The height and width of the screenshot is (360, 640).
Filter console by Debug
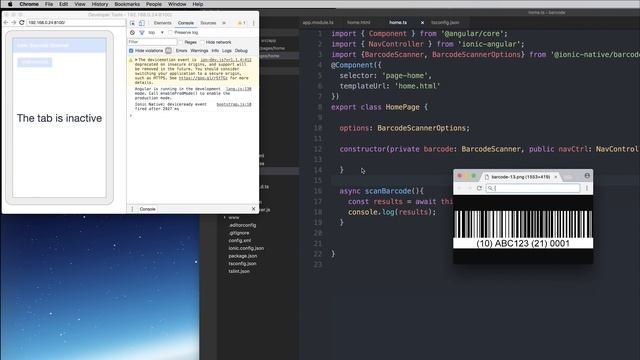pos(241,51)
